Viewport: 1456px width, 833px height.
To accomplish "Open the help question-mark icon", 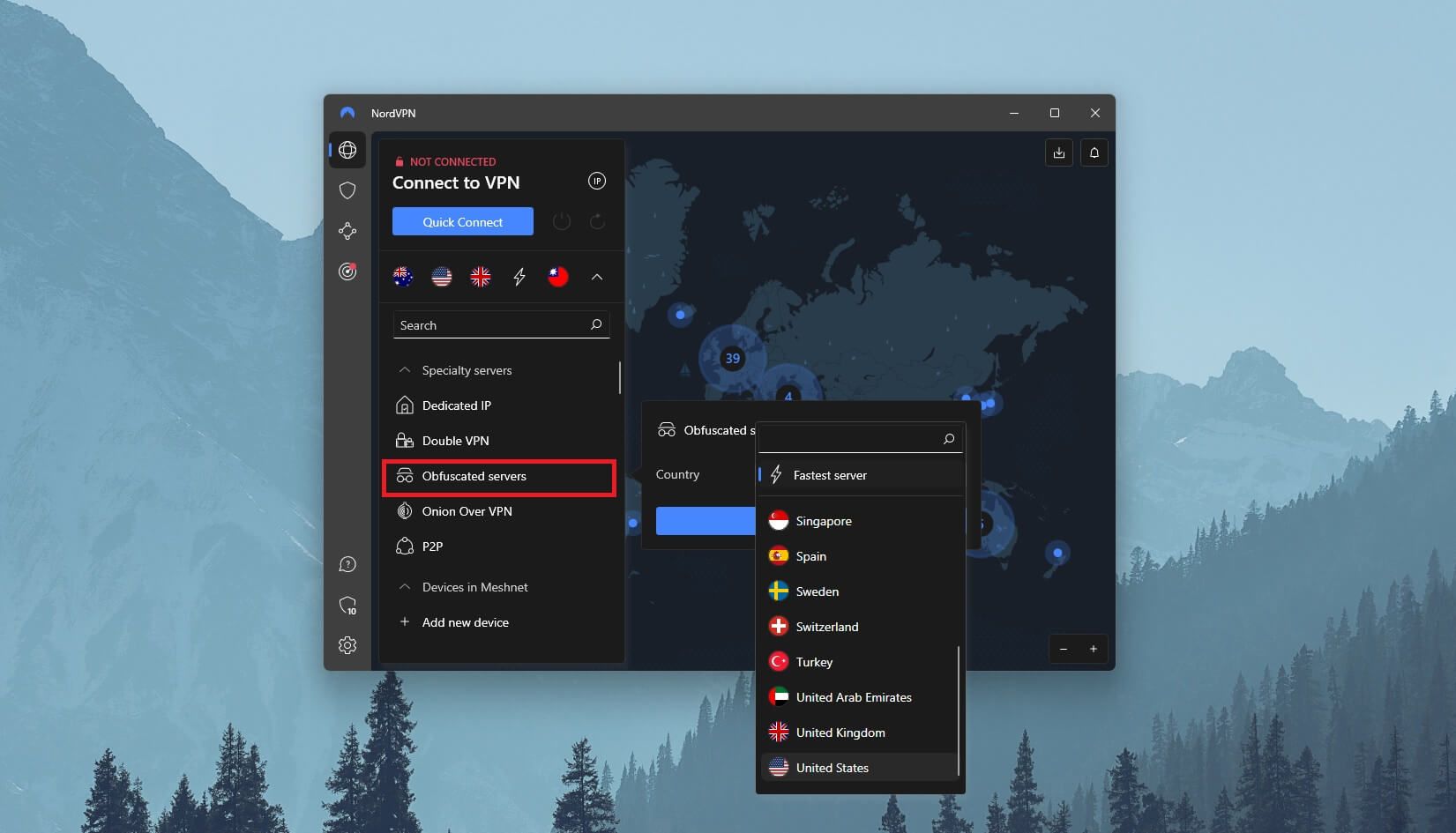I will [x=347, y=564].
